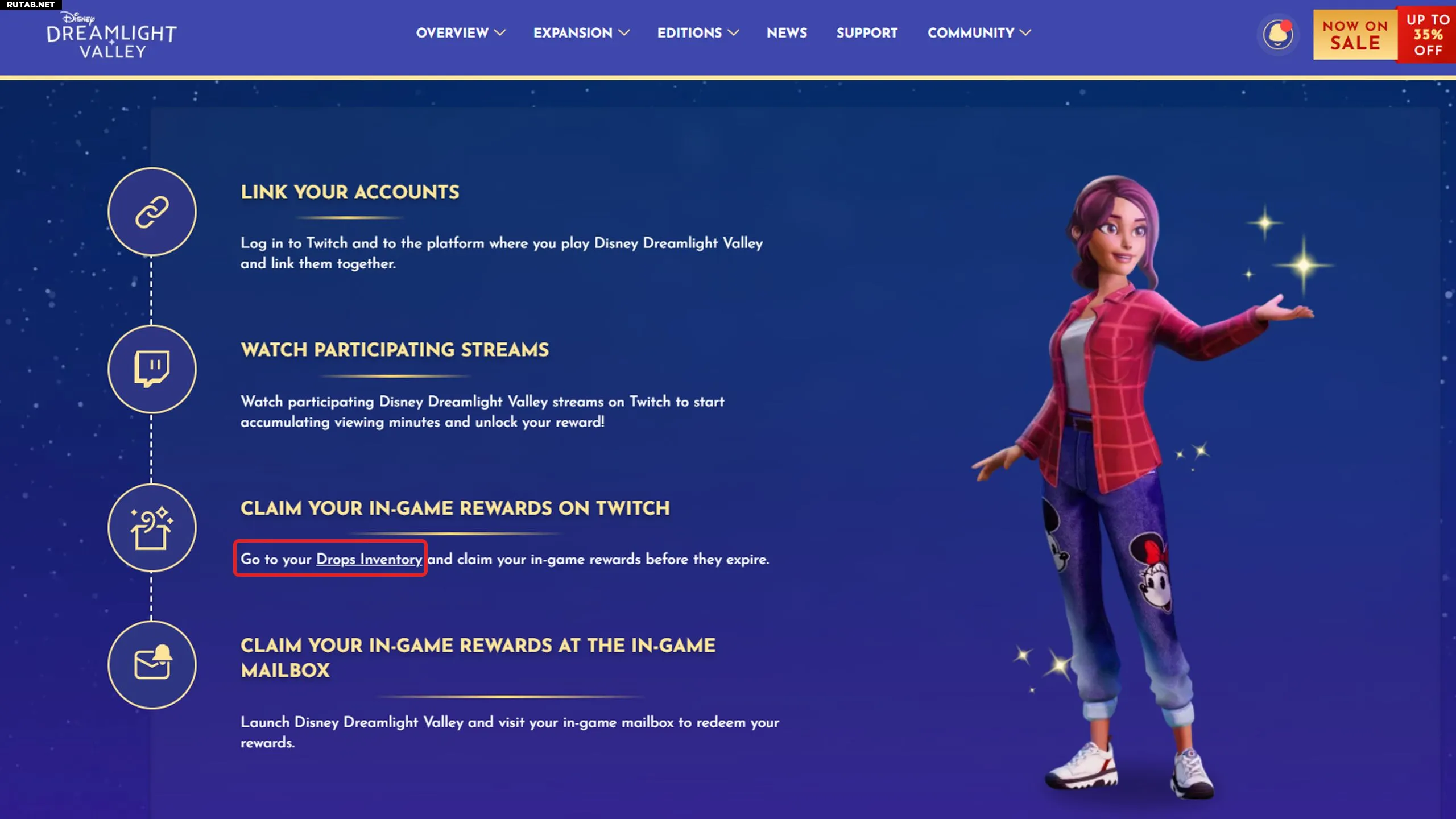The image size is (1456, 819).
Task: Click the Watch Participating Streams heading
Action: click(395, 350)
